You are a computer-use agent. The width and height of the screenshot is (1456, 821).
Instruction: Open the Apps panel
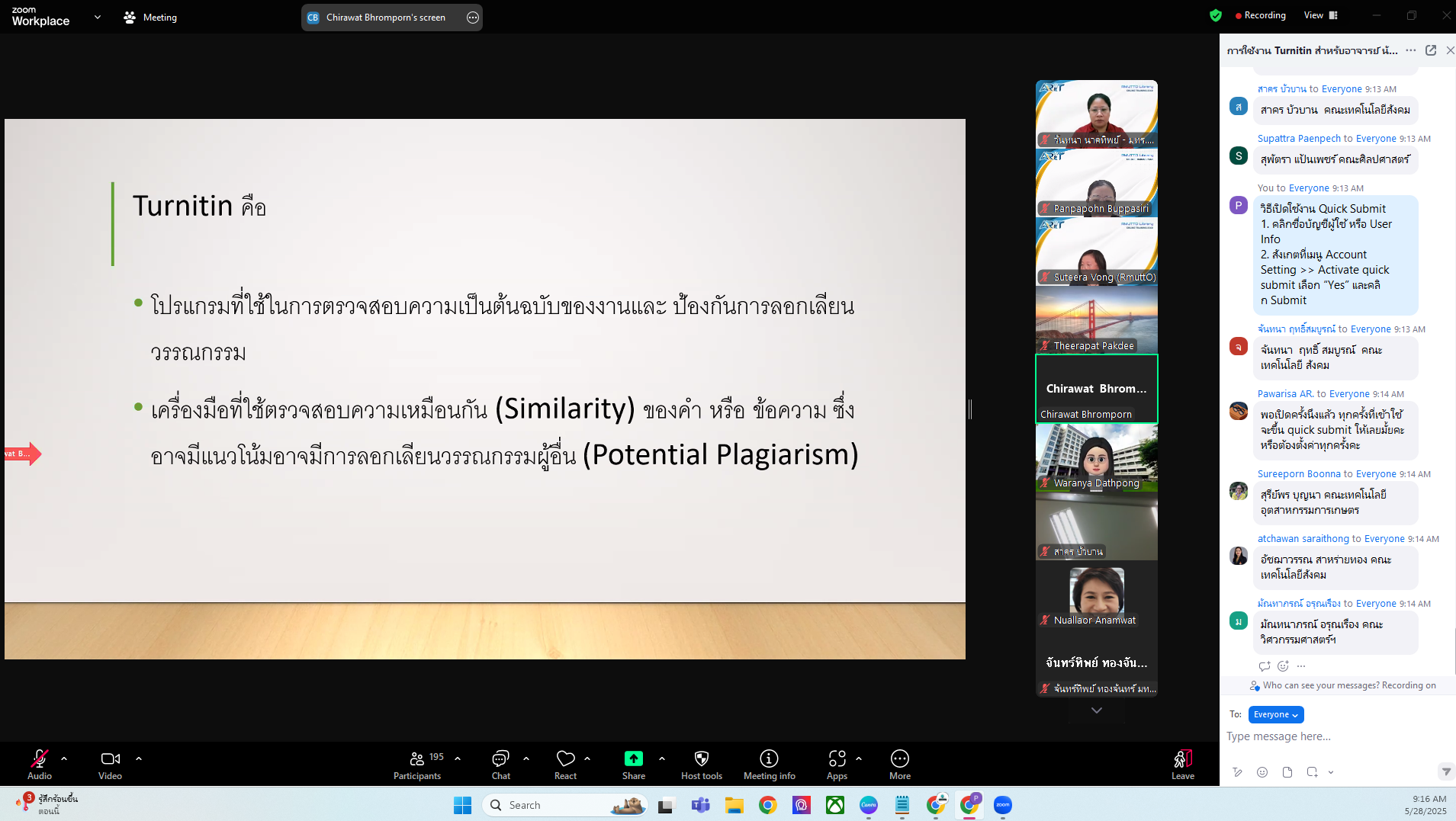[837, 764]
